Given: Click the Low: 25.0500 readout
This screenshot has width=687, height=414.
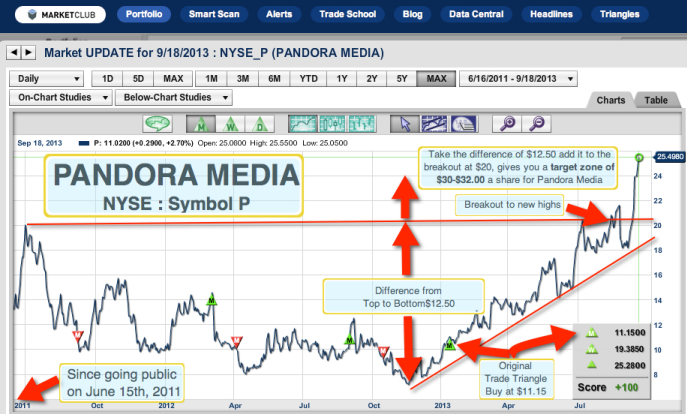Looking at the screenshot, I should [325, 143].
